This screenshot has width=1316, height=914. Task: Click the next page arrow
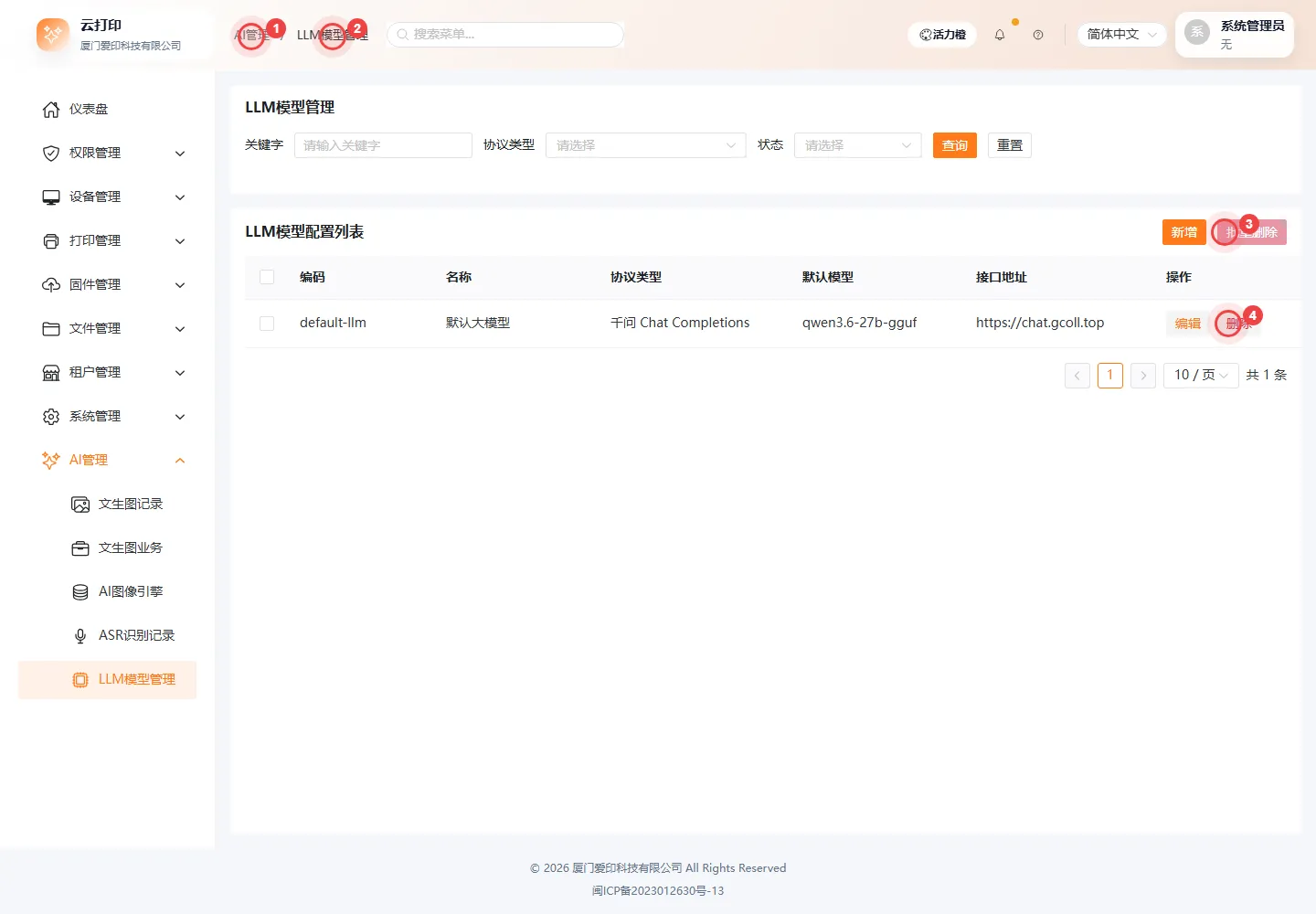point(1143,376)
